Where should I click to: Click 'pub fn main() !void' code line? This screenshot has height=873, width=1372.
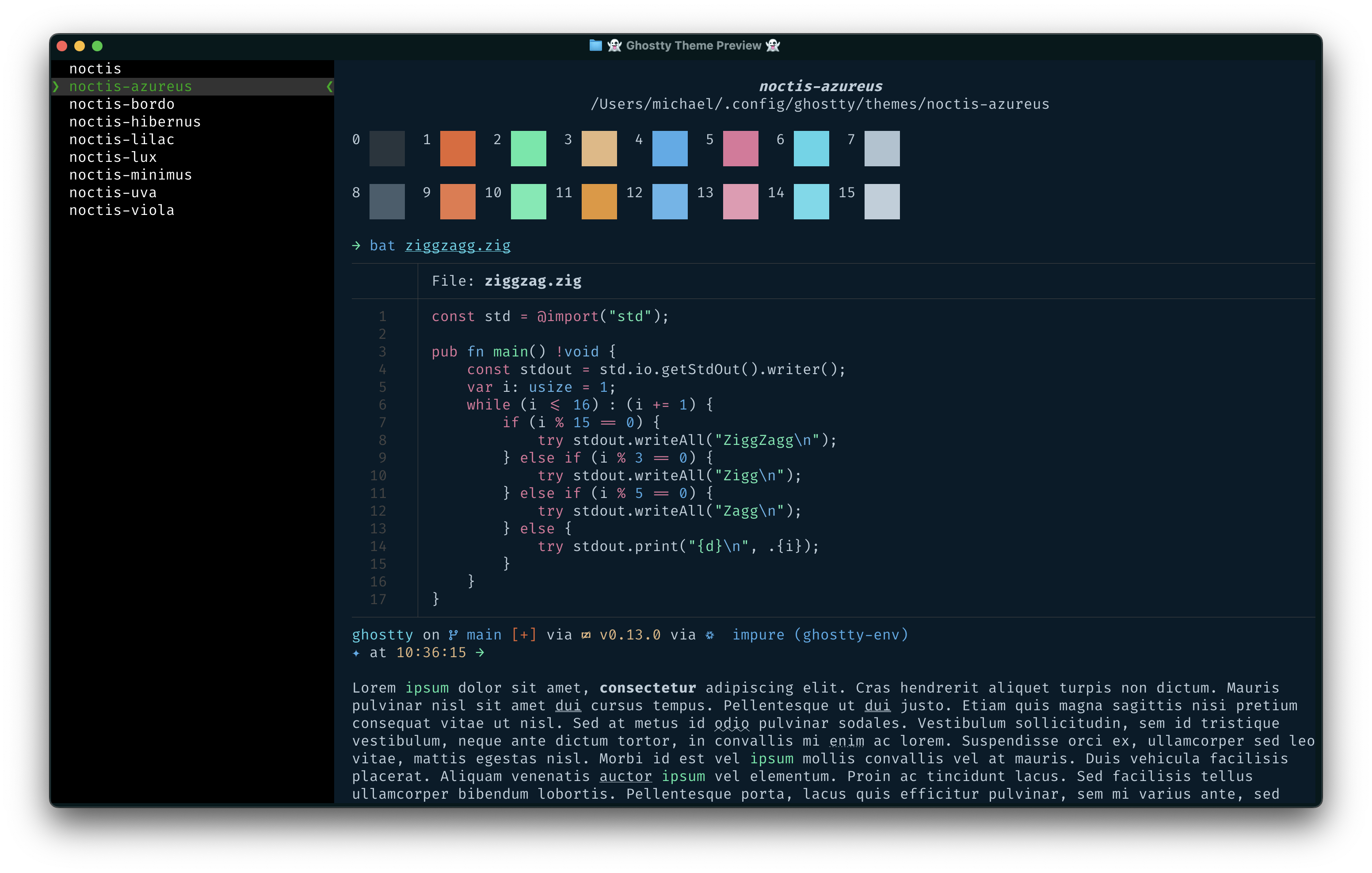524,351
